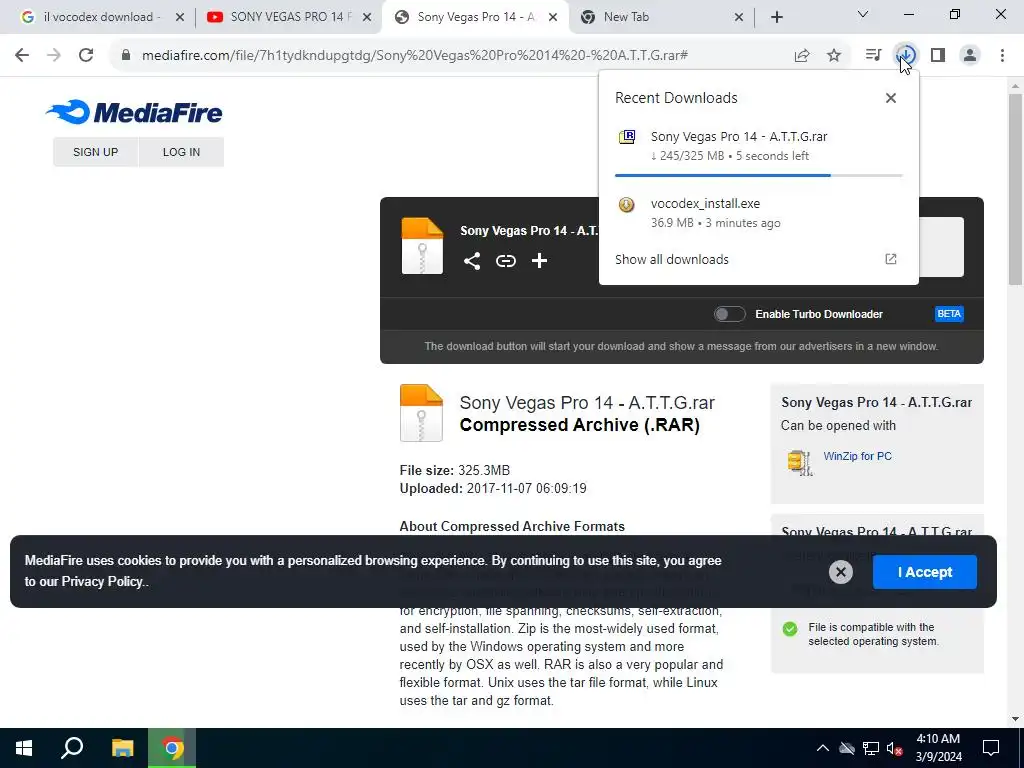Viewport: 1024px width, 768px height.
Task: Dismiss the cookie banner with the X
Action: pyautogui.click(x=840, y=572)
